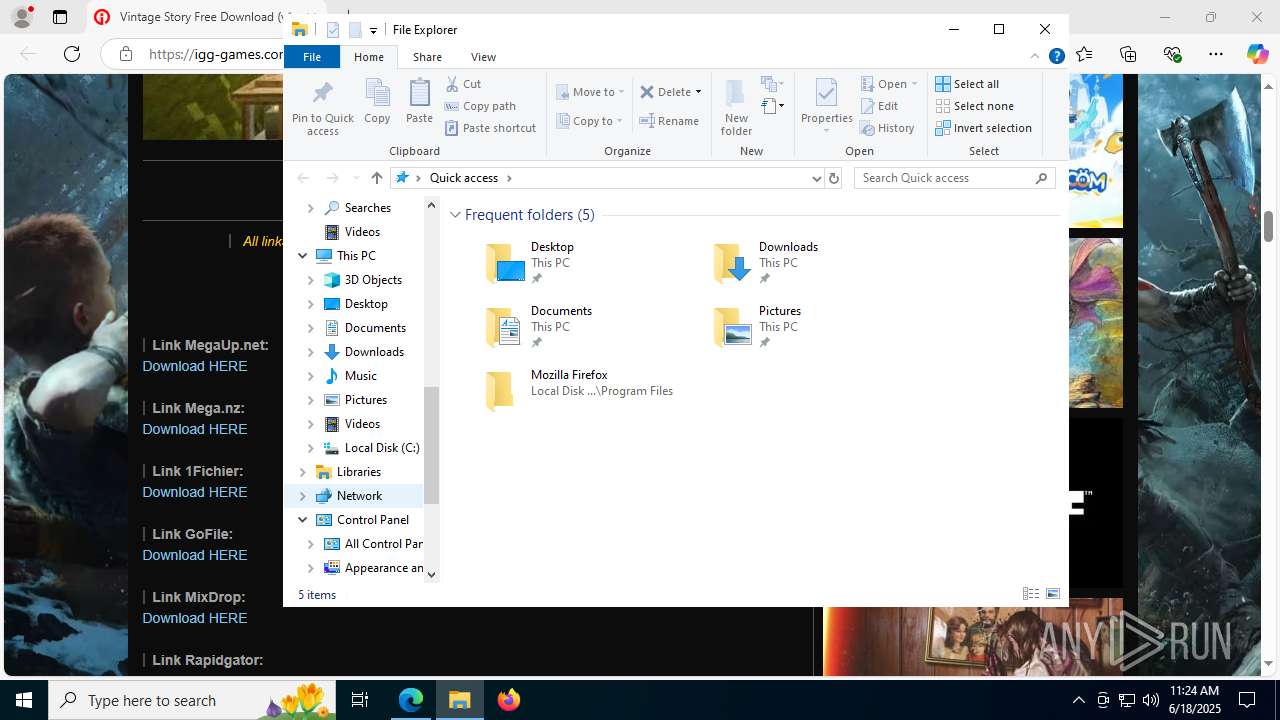The image size is (1280, 720).
Task: Click taskbar search box
Action: (x=194, y=700)
